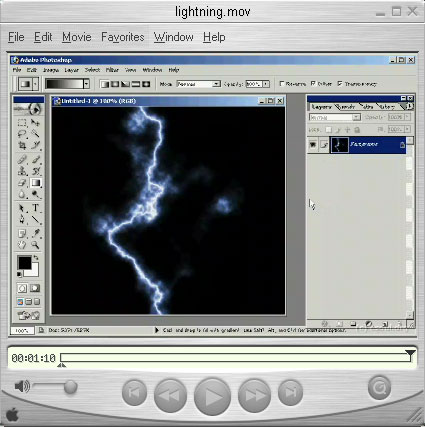
Task: Toggle the Reverse gradient checkbox
Action: 282,84
